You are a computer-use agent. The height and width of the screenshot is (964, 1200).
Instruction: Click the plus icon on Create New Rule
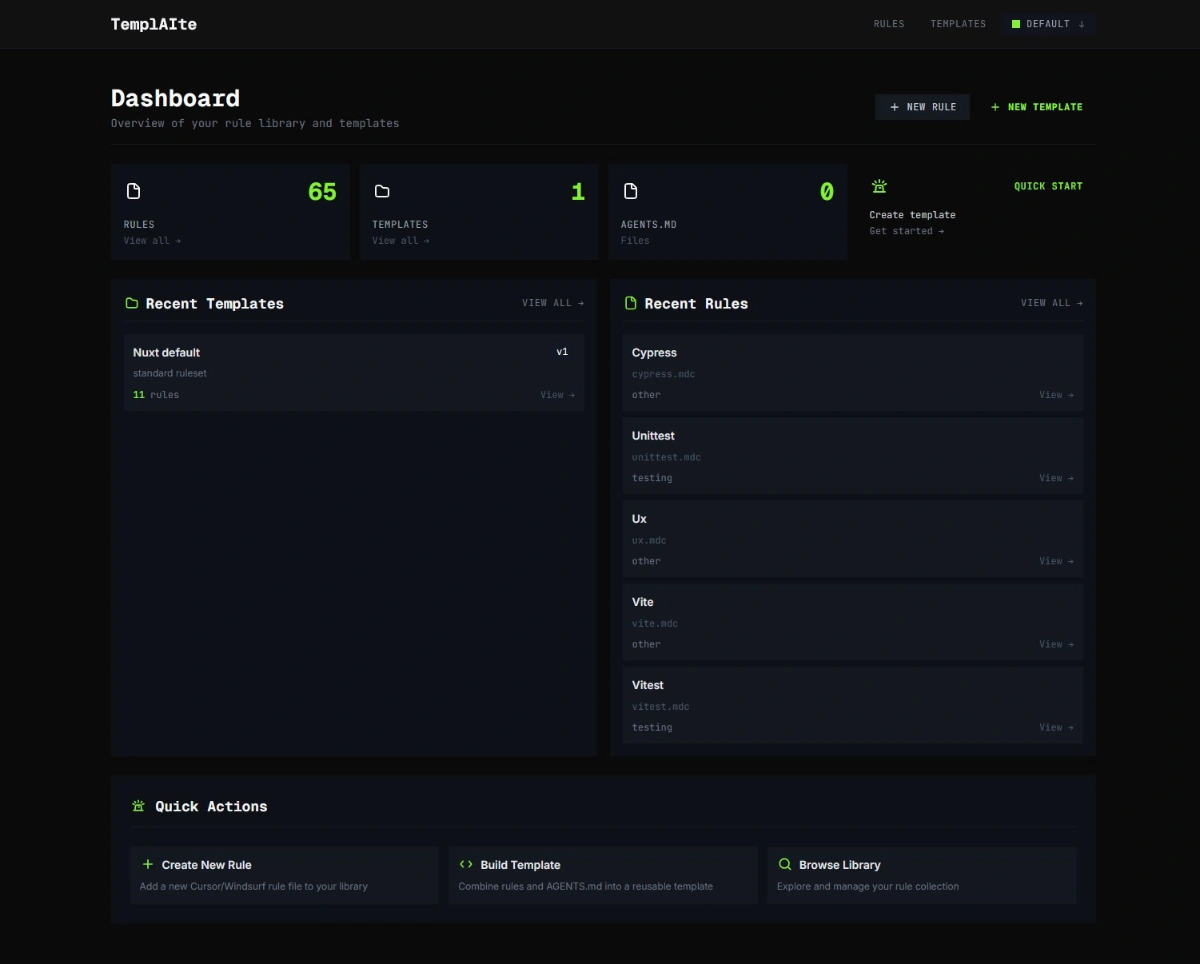click(148, 864)
